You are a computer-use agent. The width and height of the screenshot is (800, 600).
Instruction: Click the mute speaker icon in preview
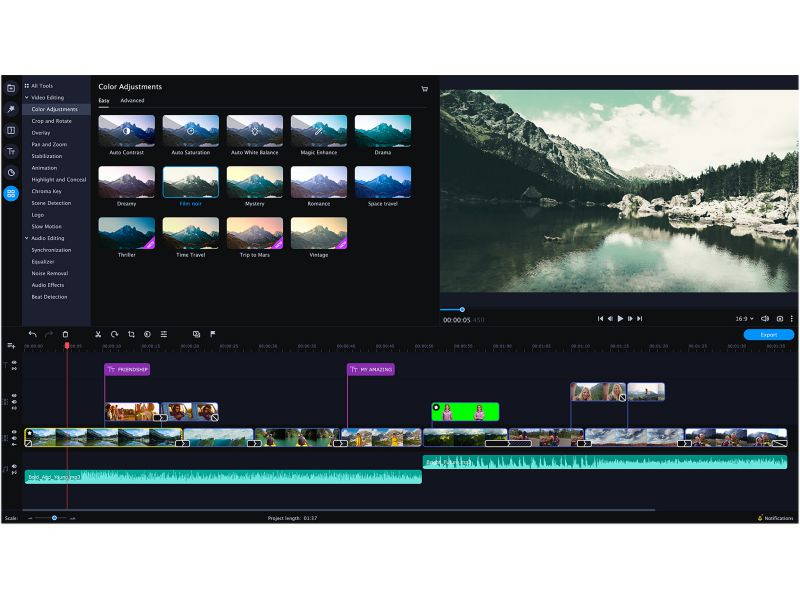tap(765, 318)
